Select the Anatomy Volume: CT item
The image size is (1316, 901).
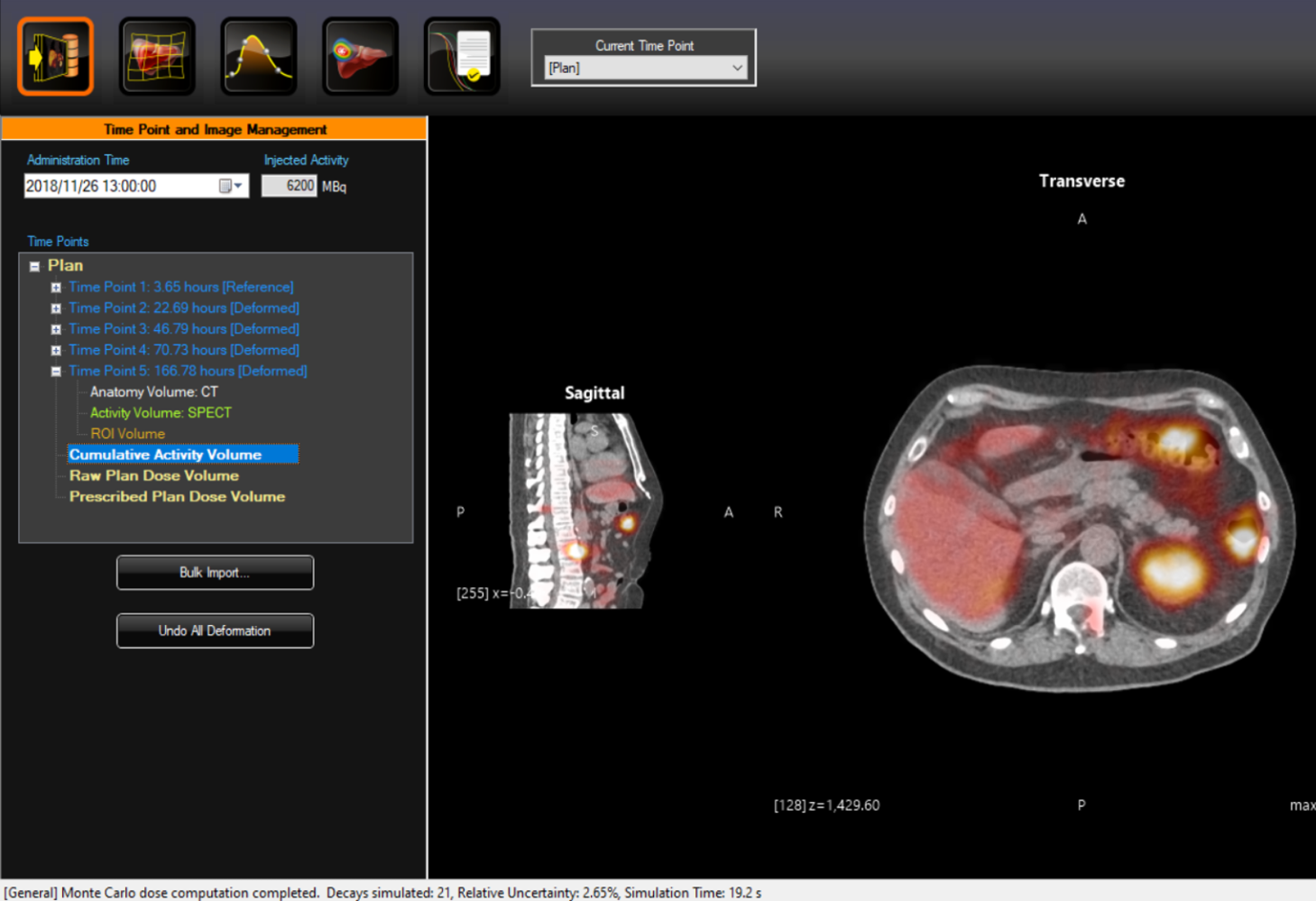coord(153,391)
